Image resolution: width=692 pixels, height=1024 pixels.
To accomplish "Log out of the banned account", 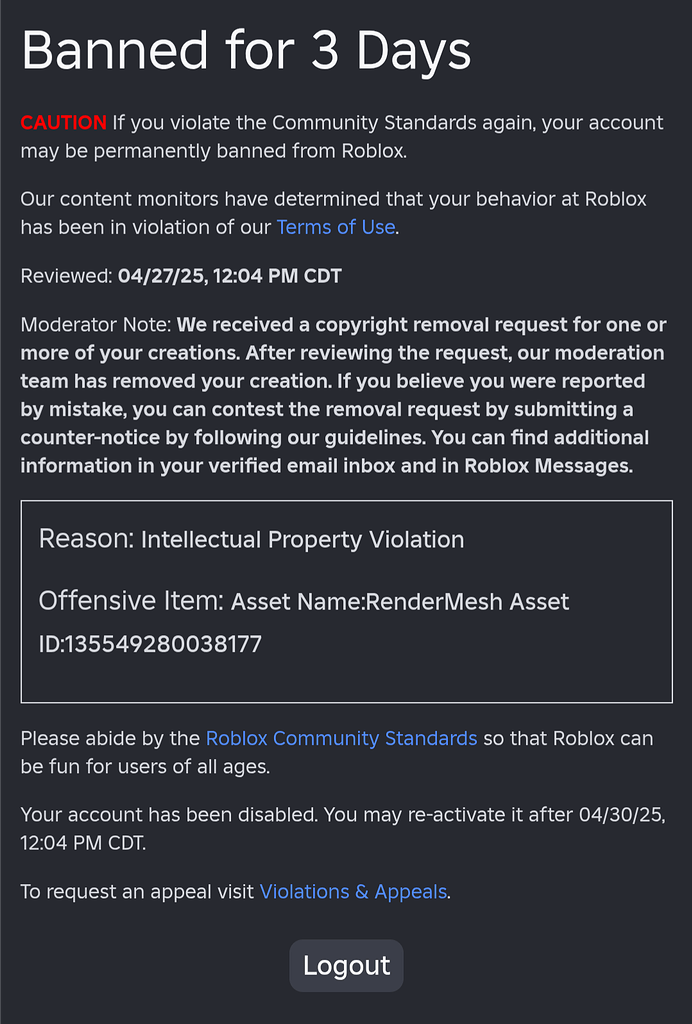I will [x=346, y=965].
